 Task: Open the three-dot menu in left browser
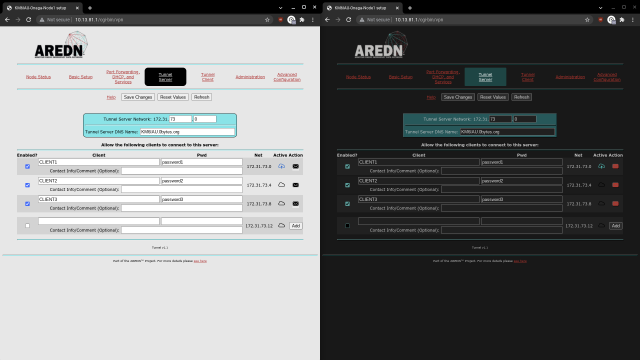click(313, 20)
